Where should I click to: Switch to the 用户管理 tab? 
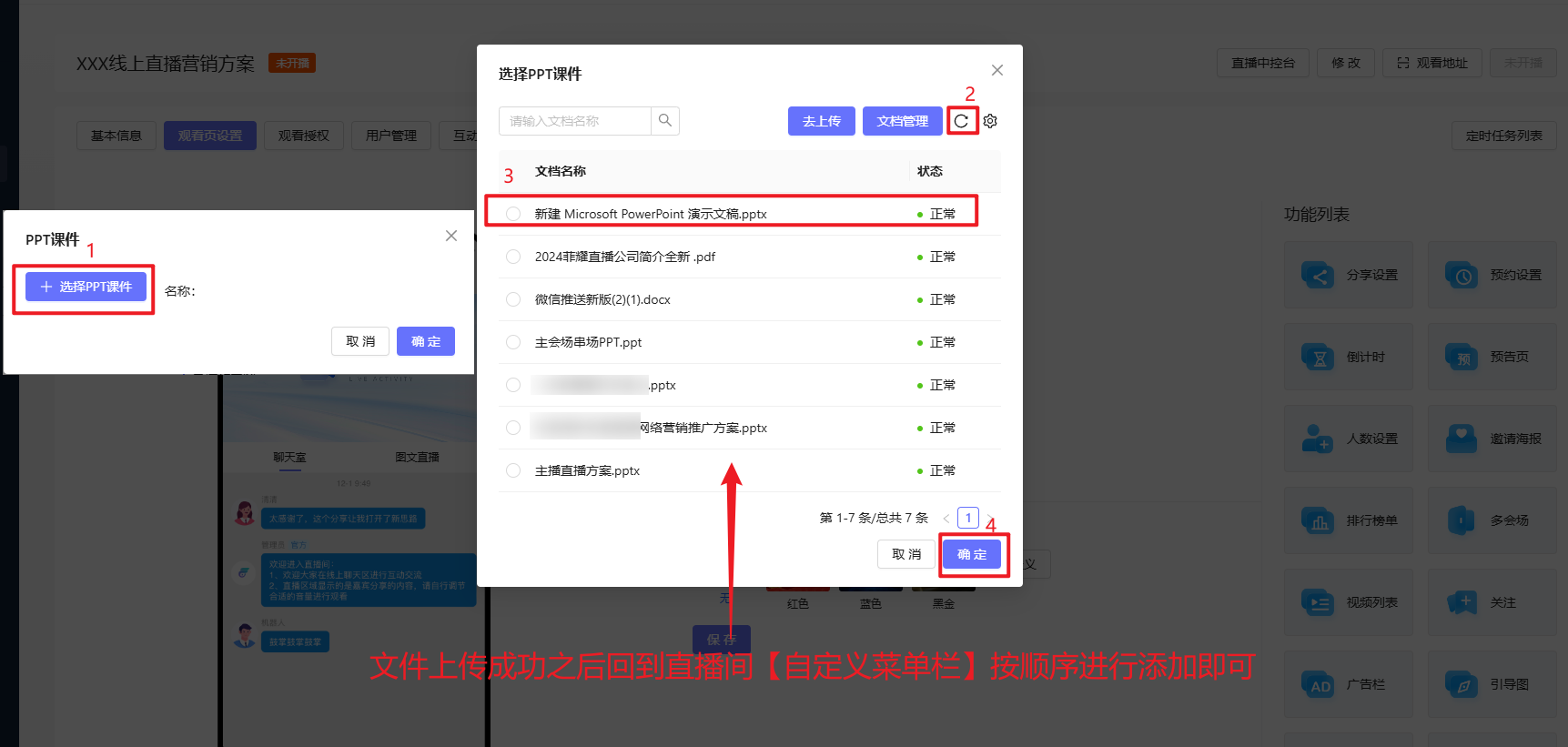click(391, 136)
